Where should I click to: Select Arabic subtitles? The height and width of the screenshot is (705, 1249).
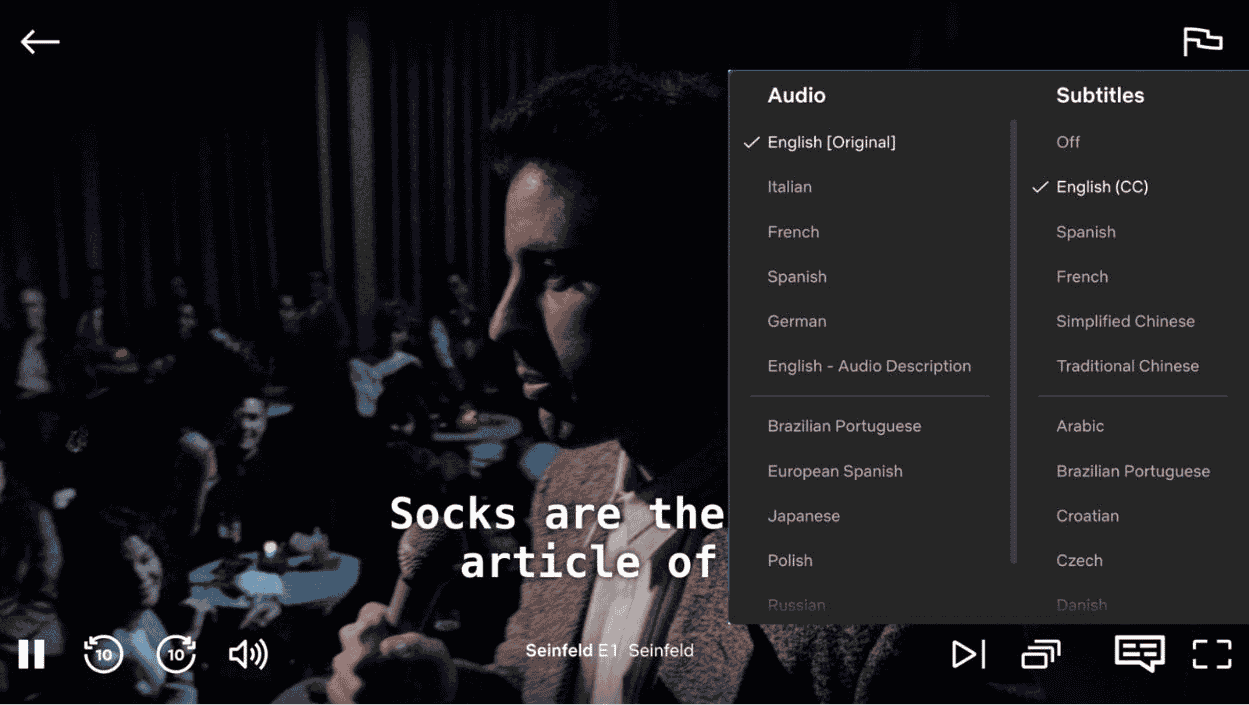tap(1080, 426)
